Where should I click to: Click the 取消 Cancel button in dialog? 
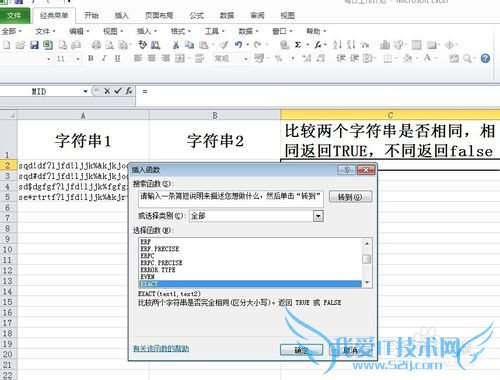point(350,350)
